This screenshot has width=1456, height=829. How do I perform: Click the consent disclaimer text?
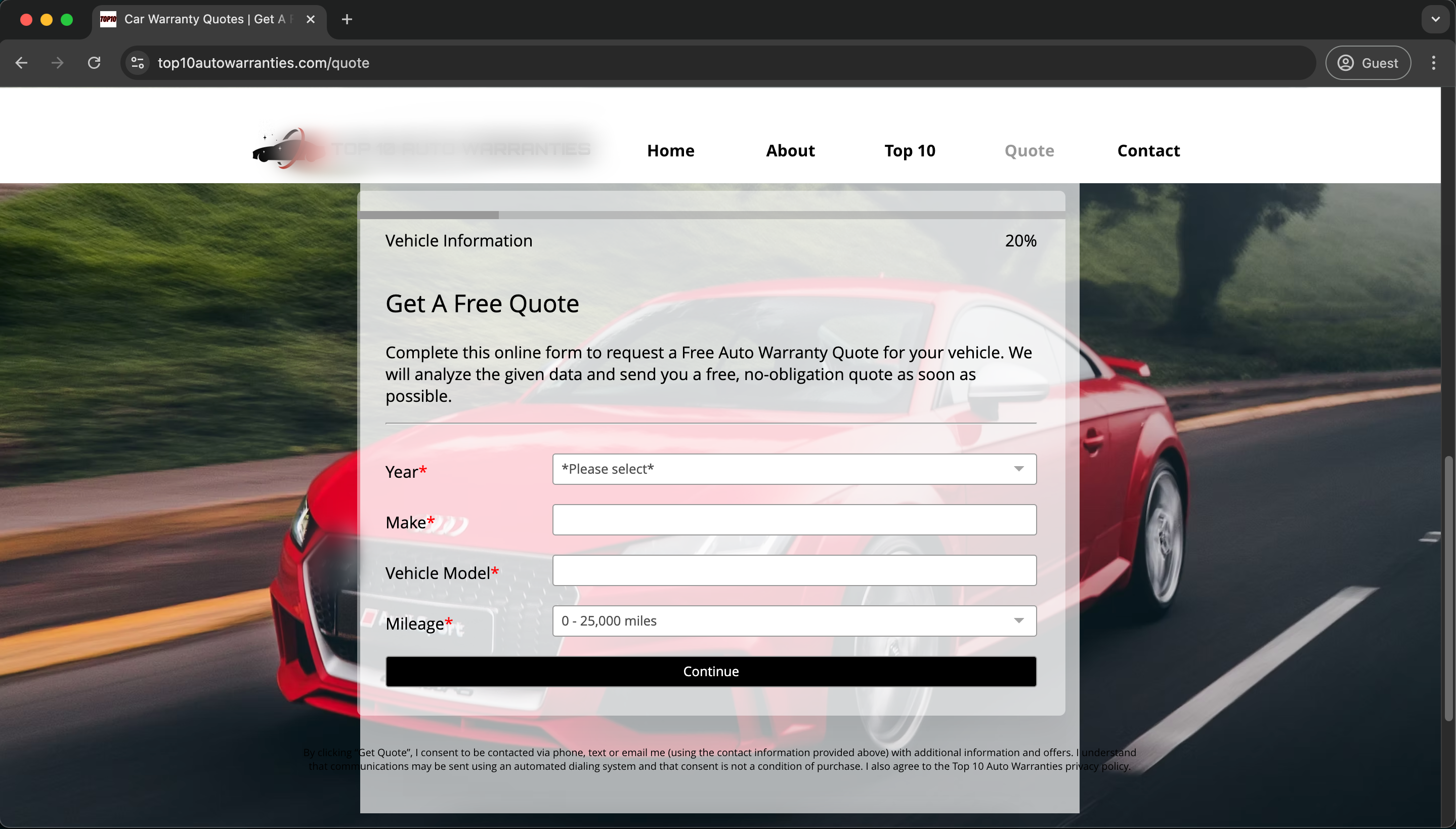(x=719, y=759)
